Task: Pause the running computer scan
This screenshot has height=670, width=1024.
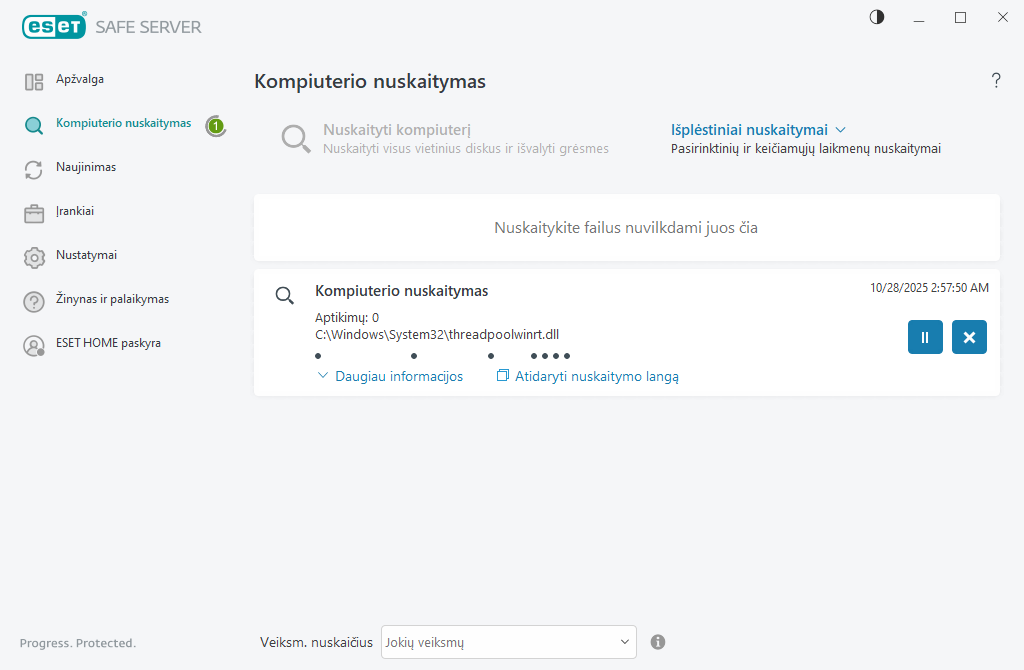Action: (925, 337)
